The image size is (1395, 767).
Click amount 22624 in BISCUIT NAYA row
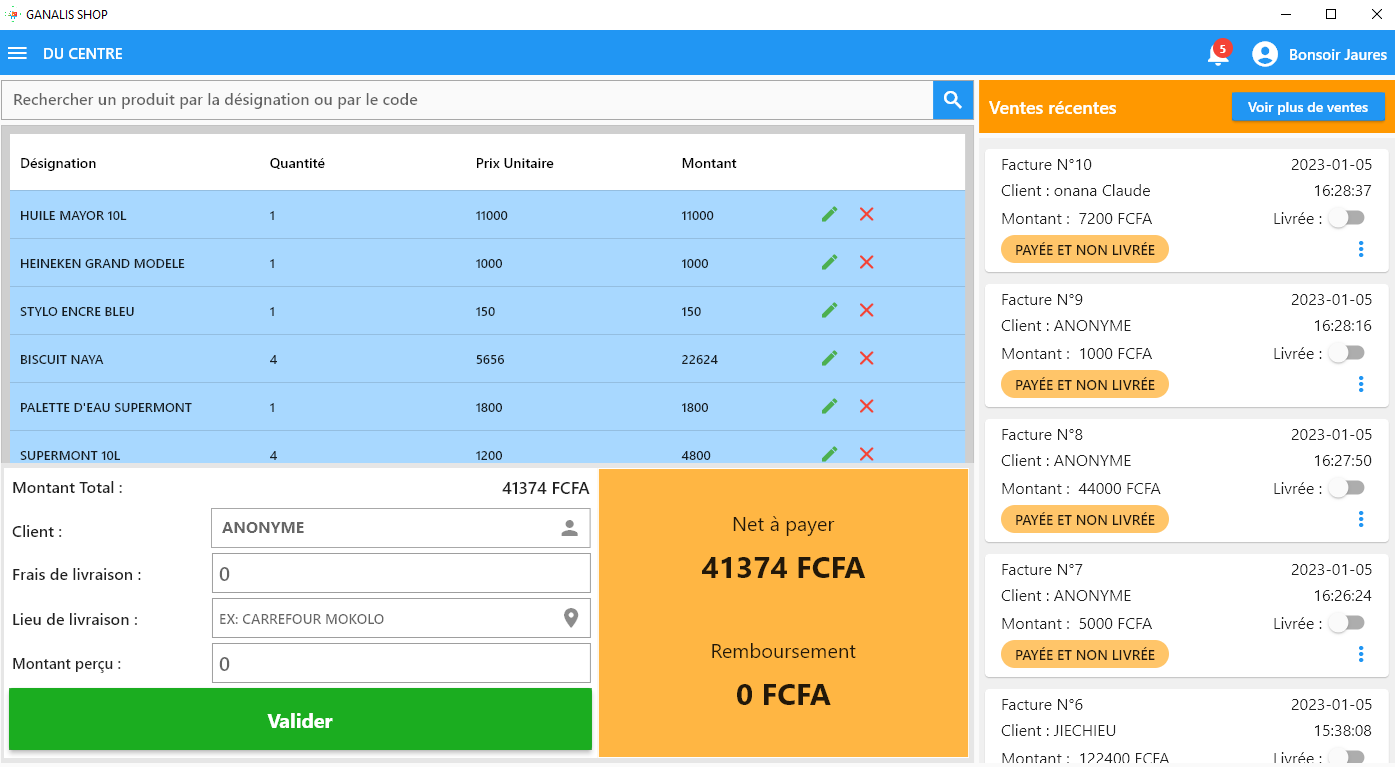pos(699,359)
